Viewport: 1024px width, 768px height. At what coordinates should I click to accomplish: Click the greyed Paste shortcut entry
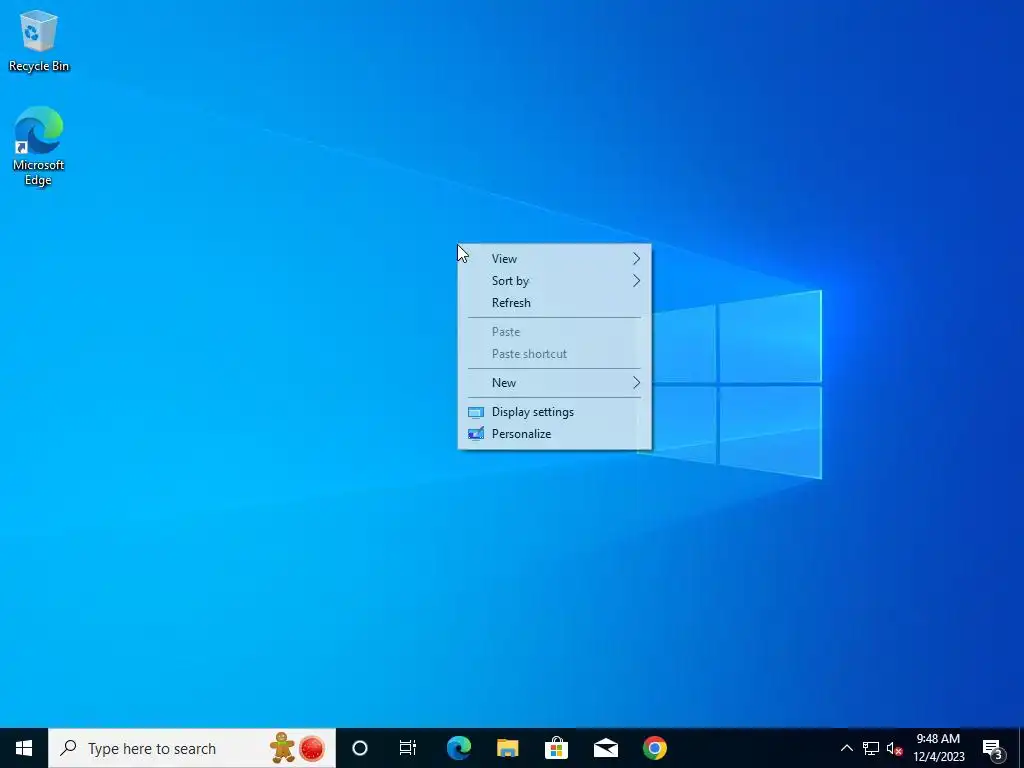[554, 354]
